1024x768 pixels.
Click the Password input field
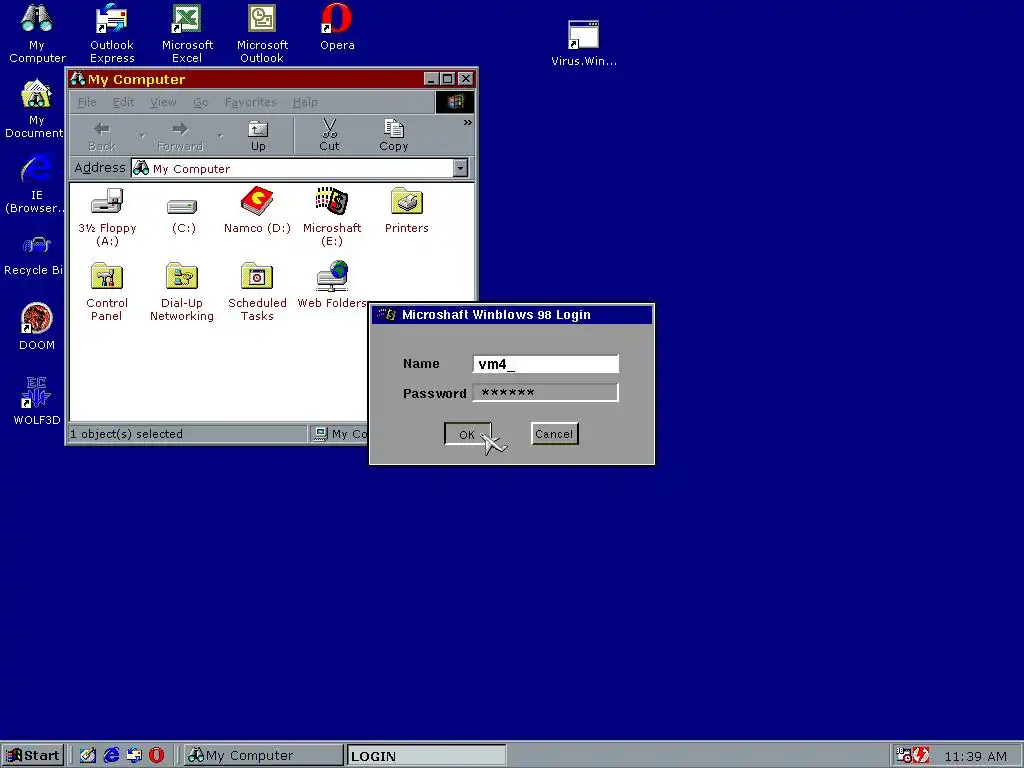(545, 392)
